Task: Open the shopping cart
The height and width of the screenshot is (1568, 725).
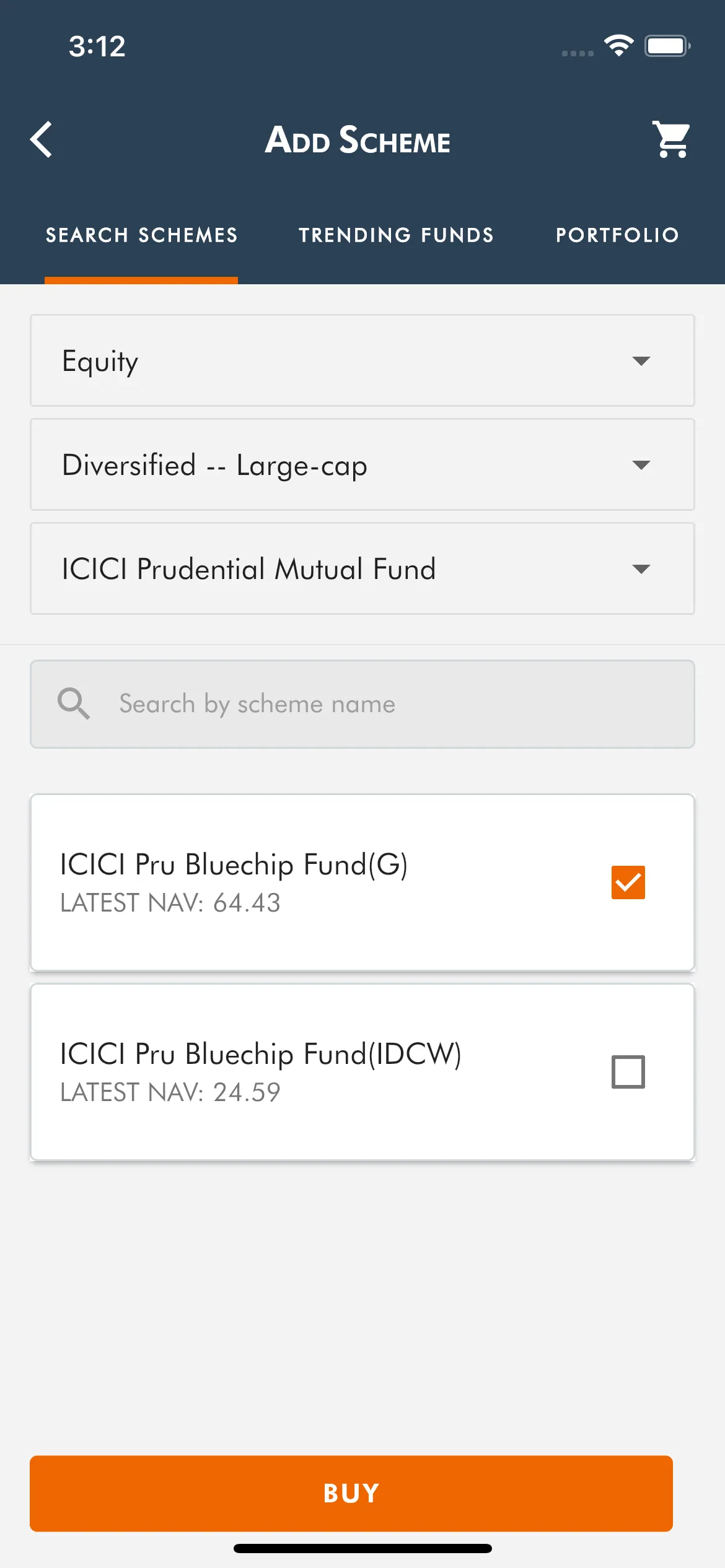Action: [671, 140]
